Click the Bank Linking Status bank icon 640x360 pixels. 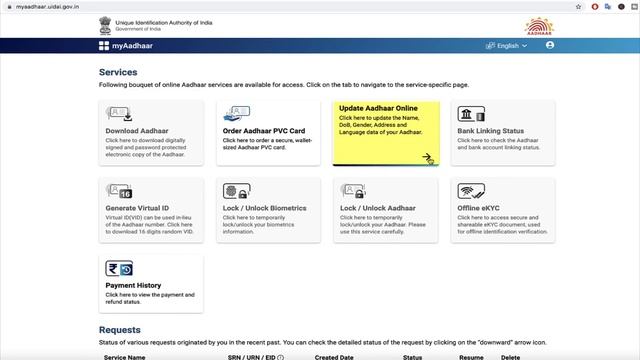click(x=471, y=114)
